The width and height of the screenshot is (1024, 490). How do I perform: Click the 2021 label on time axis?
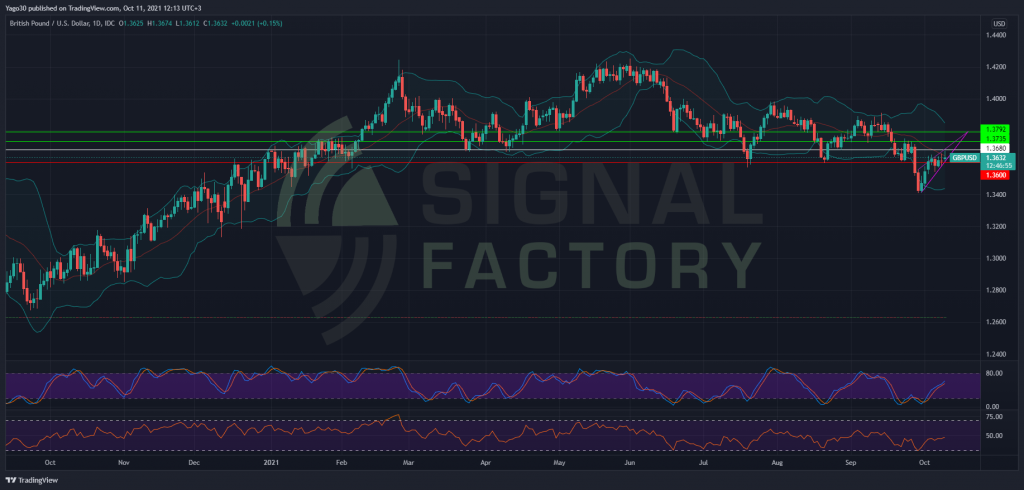pyautogui.click(x=270, y=462)
